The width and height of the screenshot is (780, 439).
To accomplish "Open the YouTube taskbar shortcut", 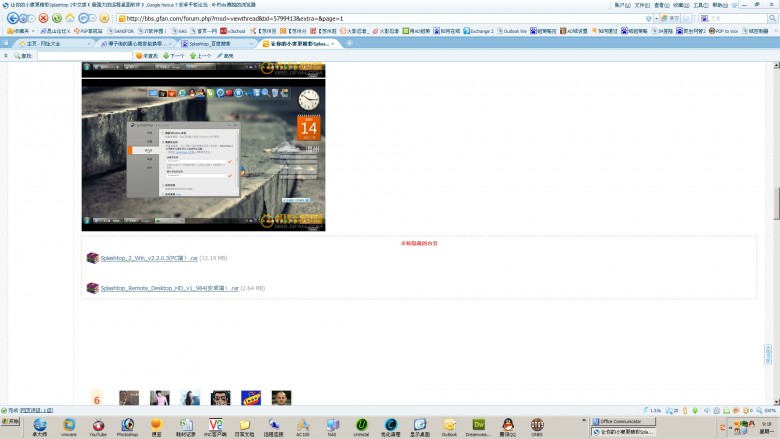I will 98,427.
